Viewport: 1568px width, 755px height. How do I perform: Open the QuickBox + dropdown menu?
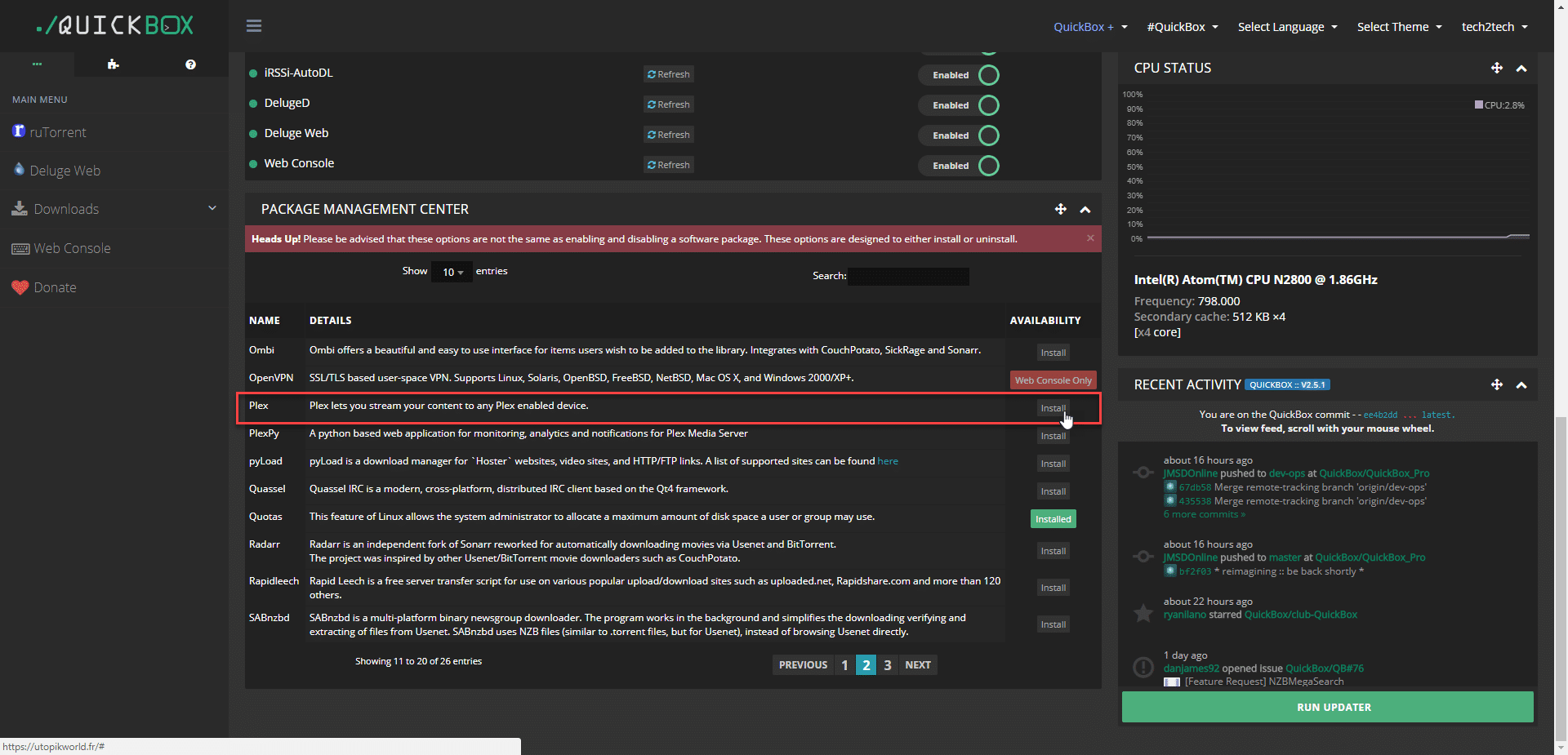(1090, 27)
